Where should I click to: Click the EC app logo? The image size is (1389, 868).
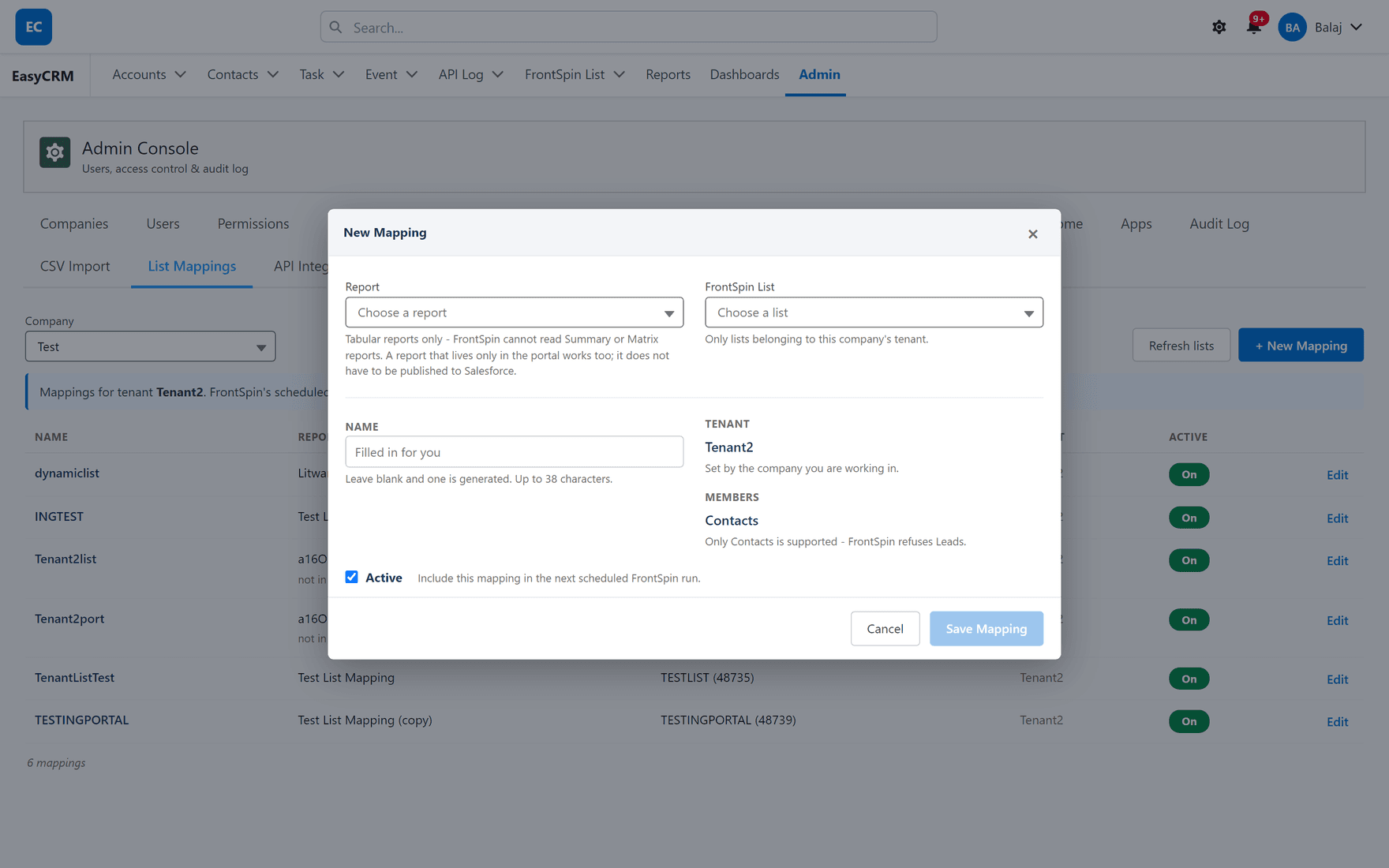tap(34, 27)
